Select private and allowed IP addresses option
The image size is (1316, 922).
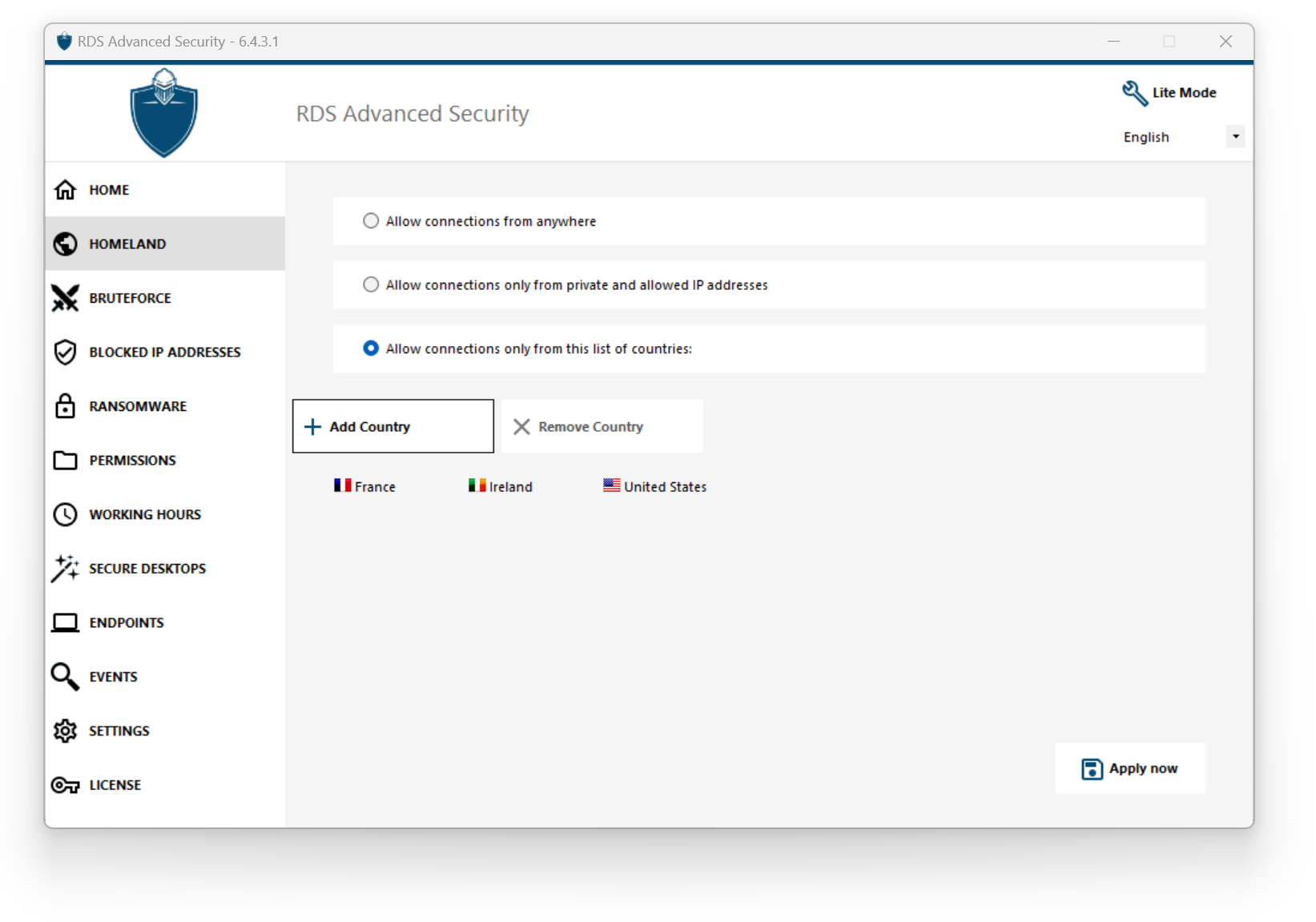point(371,284)
